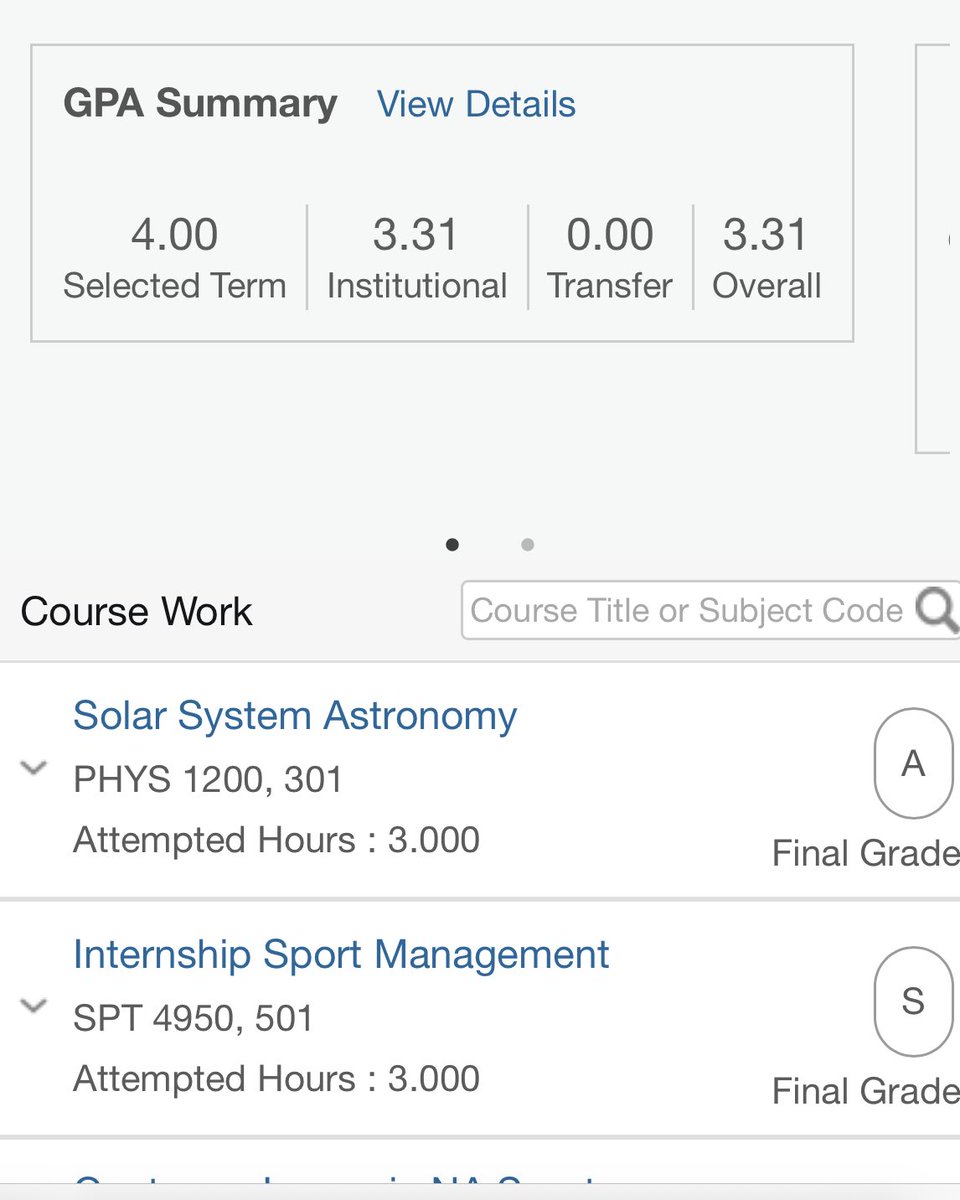Viewport: 960px width, 1200px height.
Task: Click the 4.00 Selected Term GPA value
Action: (174, 235)
